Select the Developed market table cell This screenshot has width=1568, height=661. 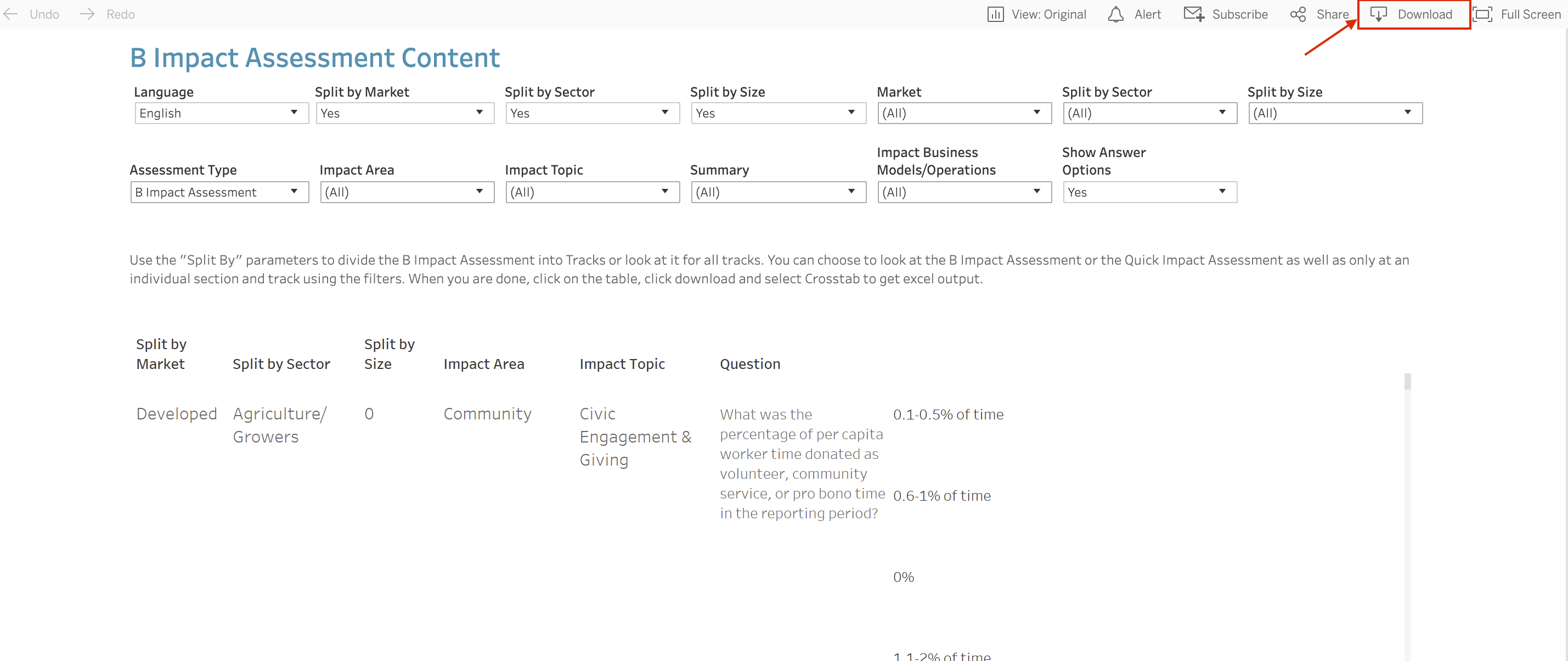coord(177,413)
